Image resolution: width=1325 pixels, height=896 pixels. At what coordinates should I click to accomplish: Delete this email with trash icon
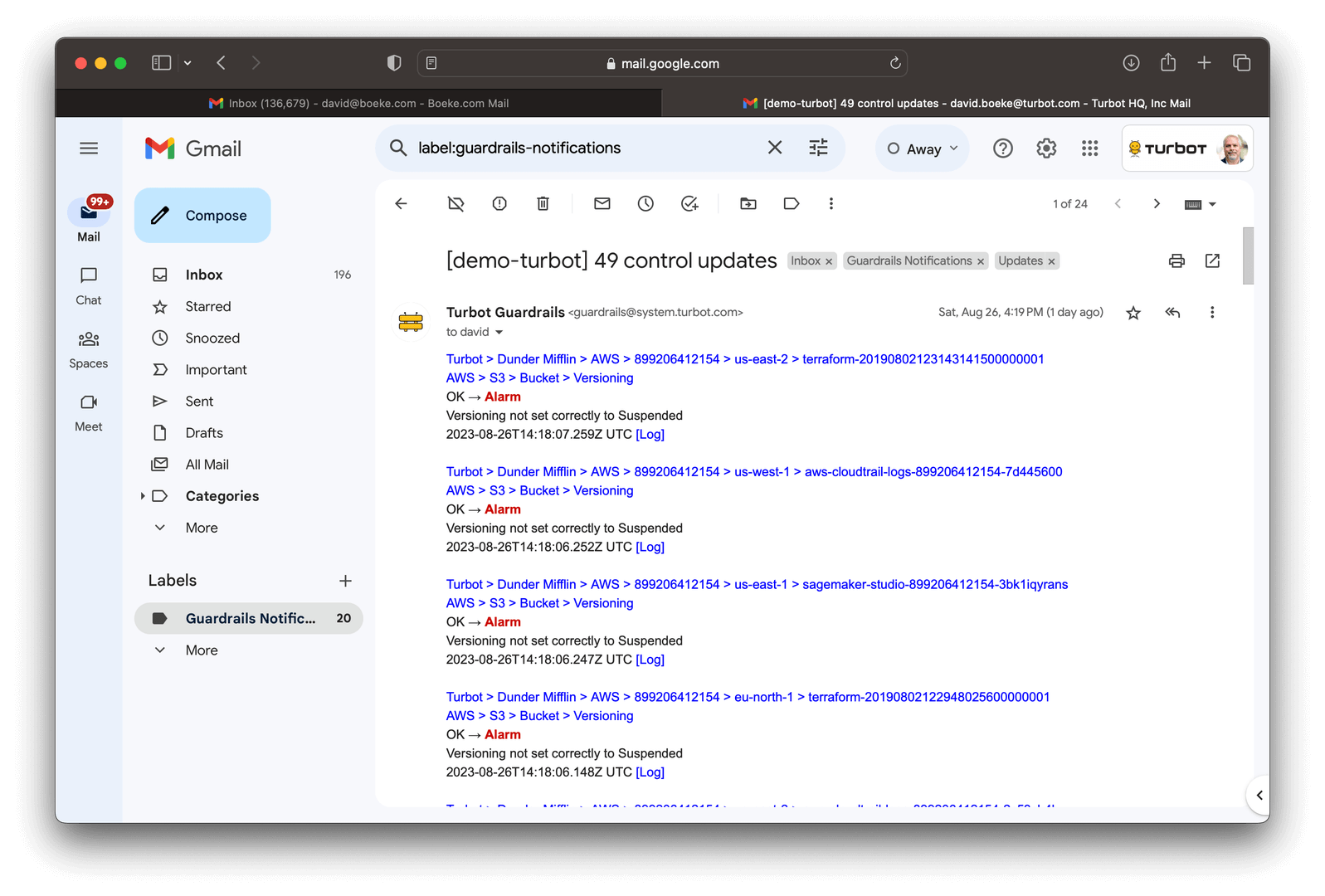click(543, 204)
